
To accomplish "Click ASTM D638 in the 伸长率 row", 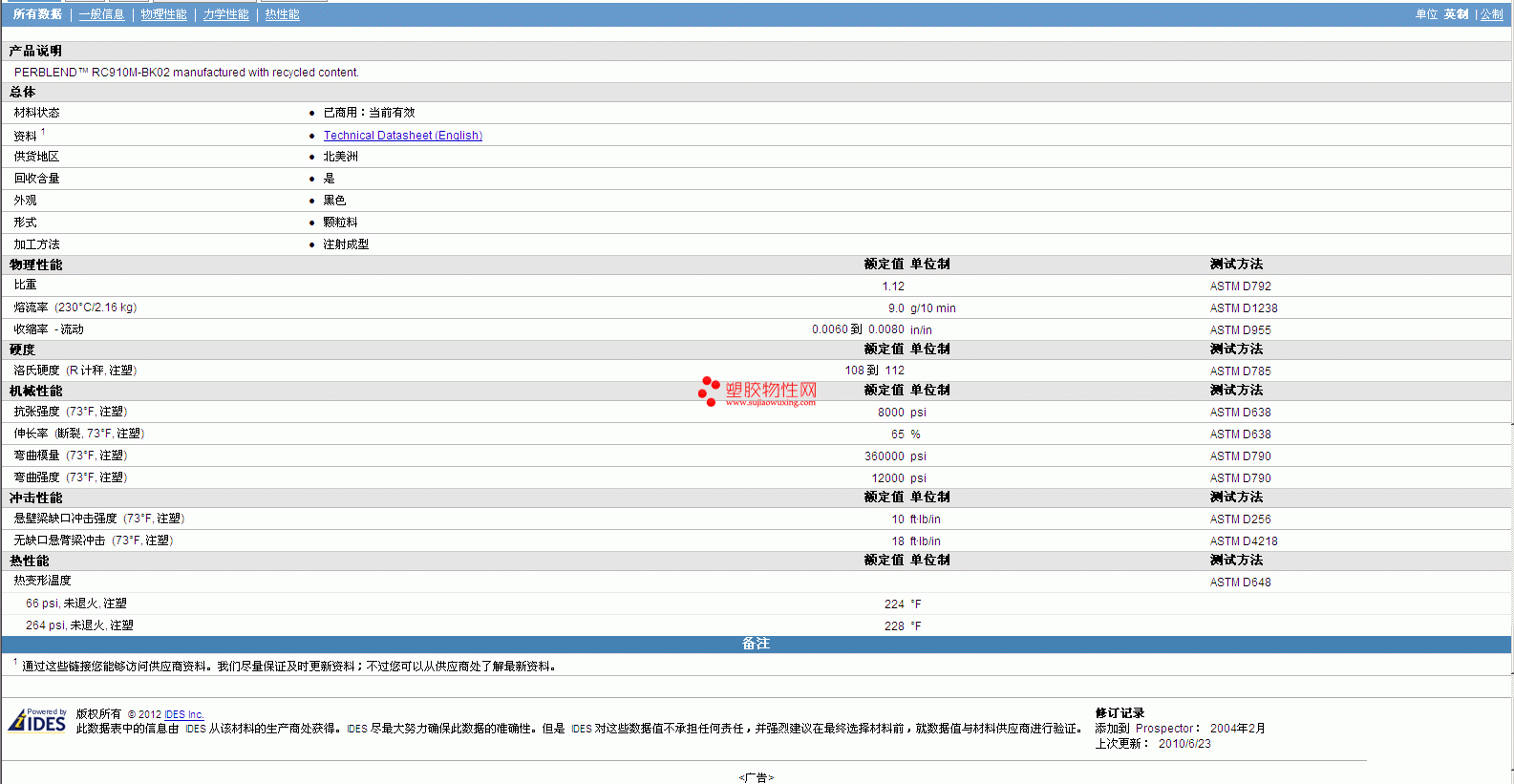I will point(1240,434).
